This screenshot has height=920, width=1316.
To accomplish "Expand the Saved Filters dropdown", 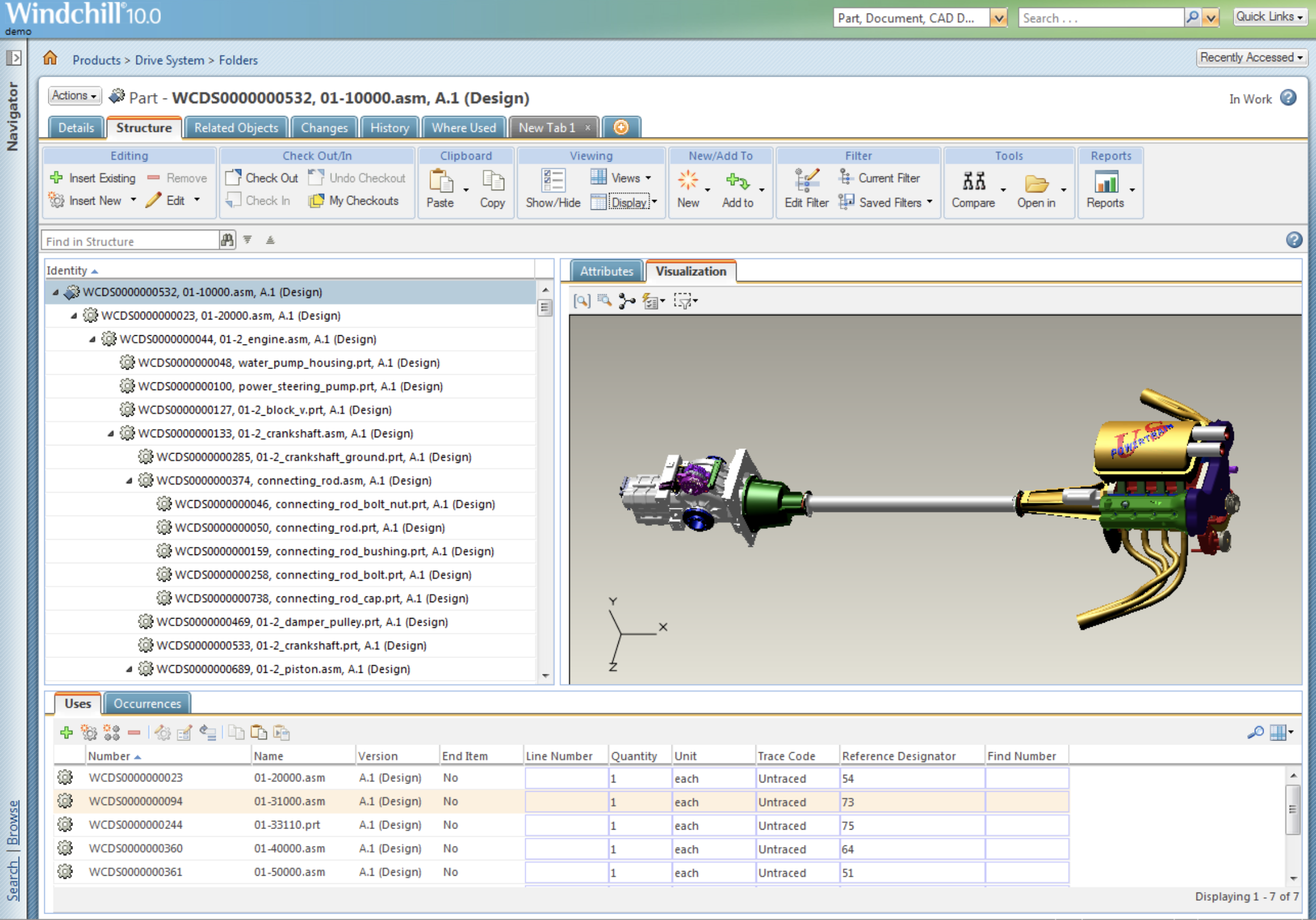I will pyautogui.click(x=930, y=202).
